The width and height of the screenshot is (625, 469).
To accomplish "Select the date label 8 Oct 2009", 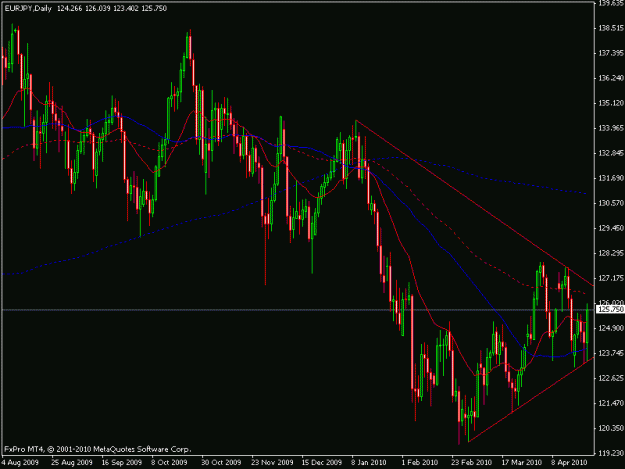I will point(169,463).
